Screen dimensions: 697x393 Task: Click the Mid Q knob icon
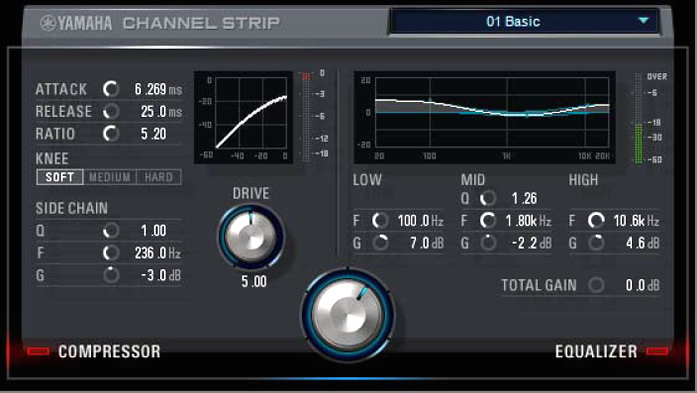tap(488, 198)
